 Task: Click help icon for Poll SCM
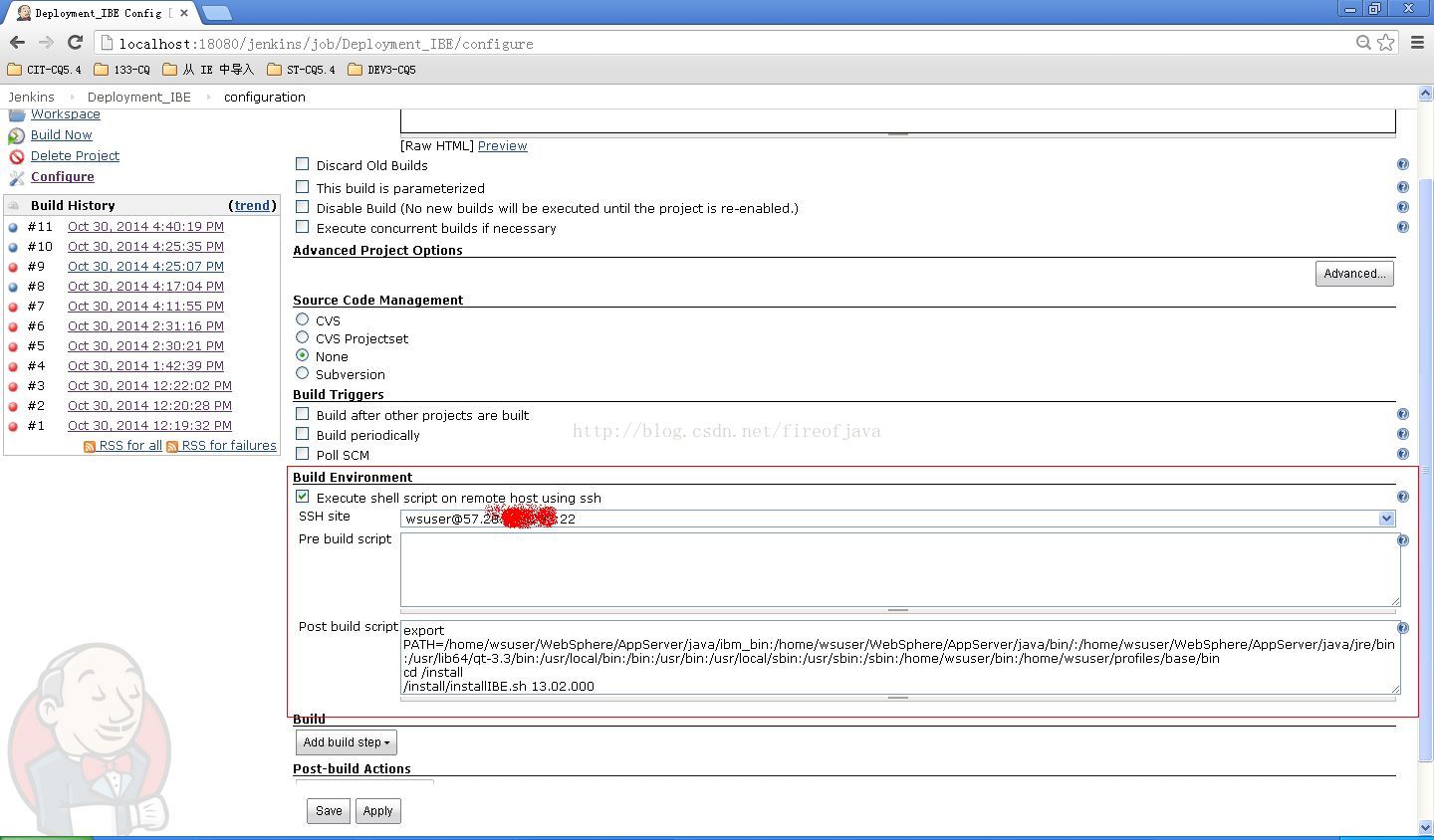(x=1402, y=454)
